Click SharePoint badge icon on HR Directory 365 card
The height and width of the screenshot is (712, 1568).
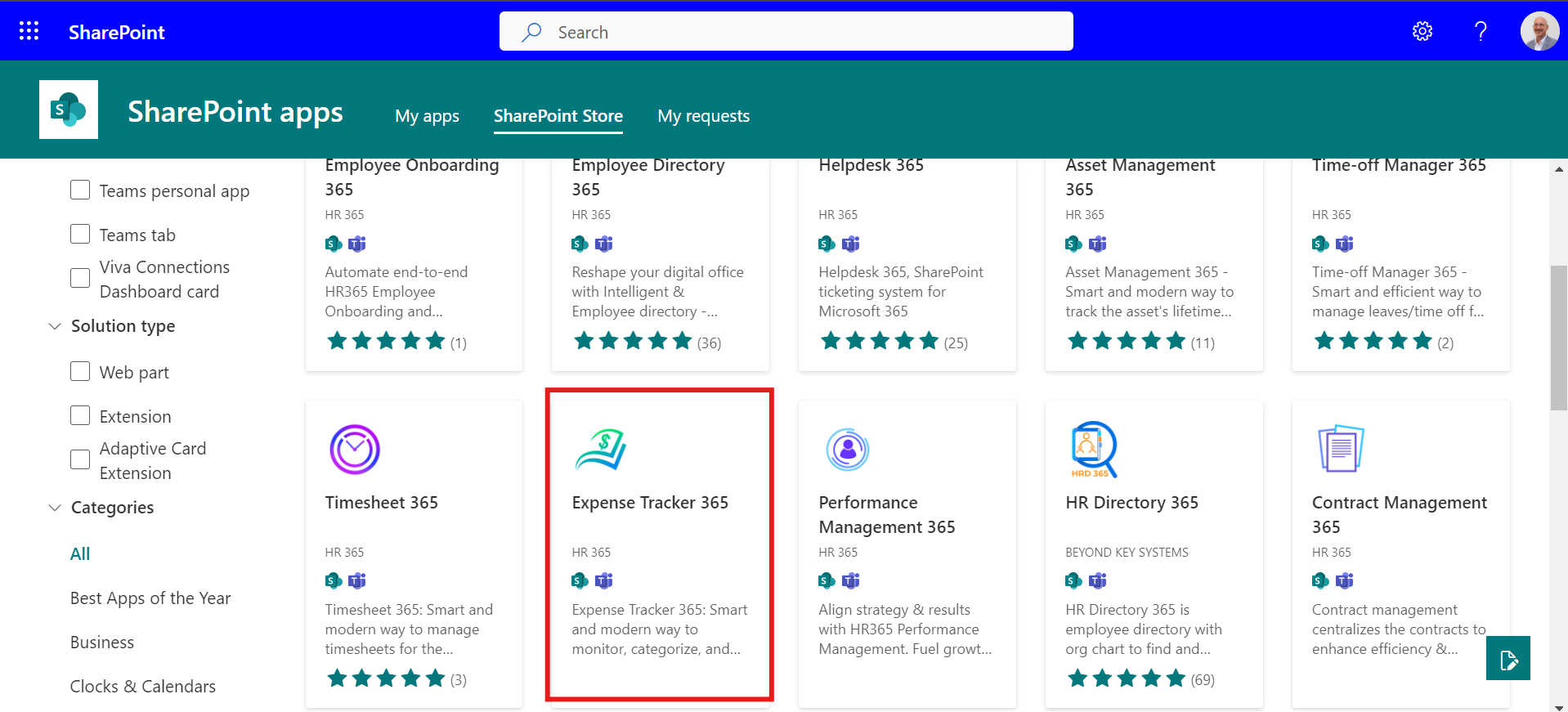coord(1073,580)
